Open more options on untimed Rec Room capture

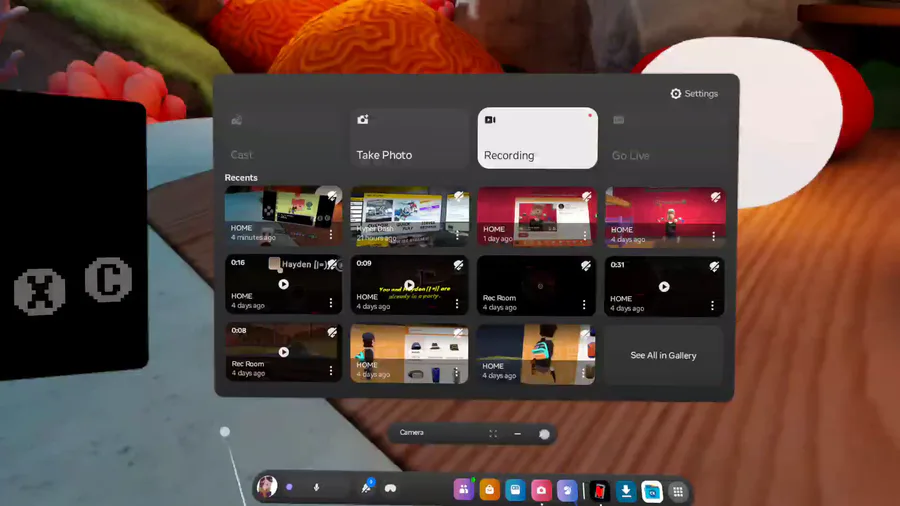(584, 305)
